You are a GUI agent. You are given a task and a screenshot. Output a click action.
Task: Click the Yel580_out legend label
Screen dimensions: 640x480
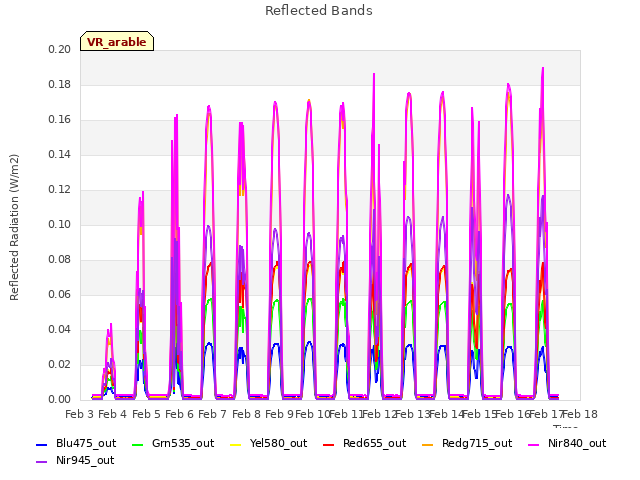tap(278, 443)
